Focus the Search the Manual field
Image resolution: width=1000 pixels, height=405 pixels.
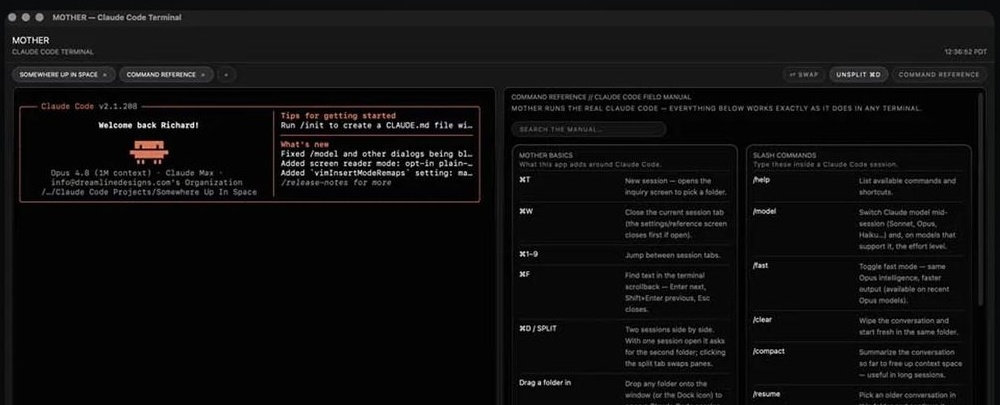(x=589, y=129)
